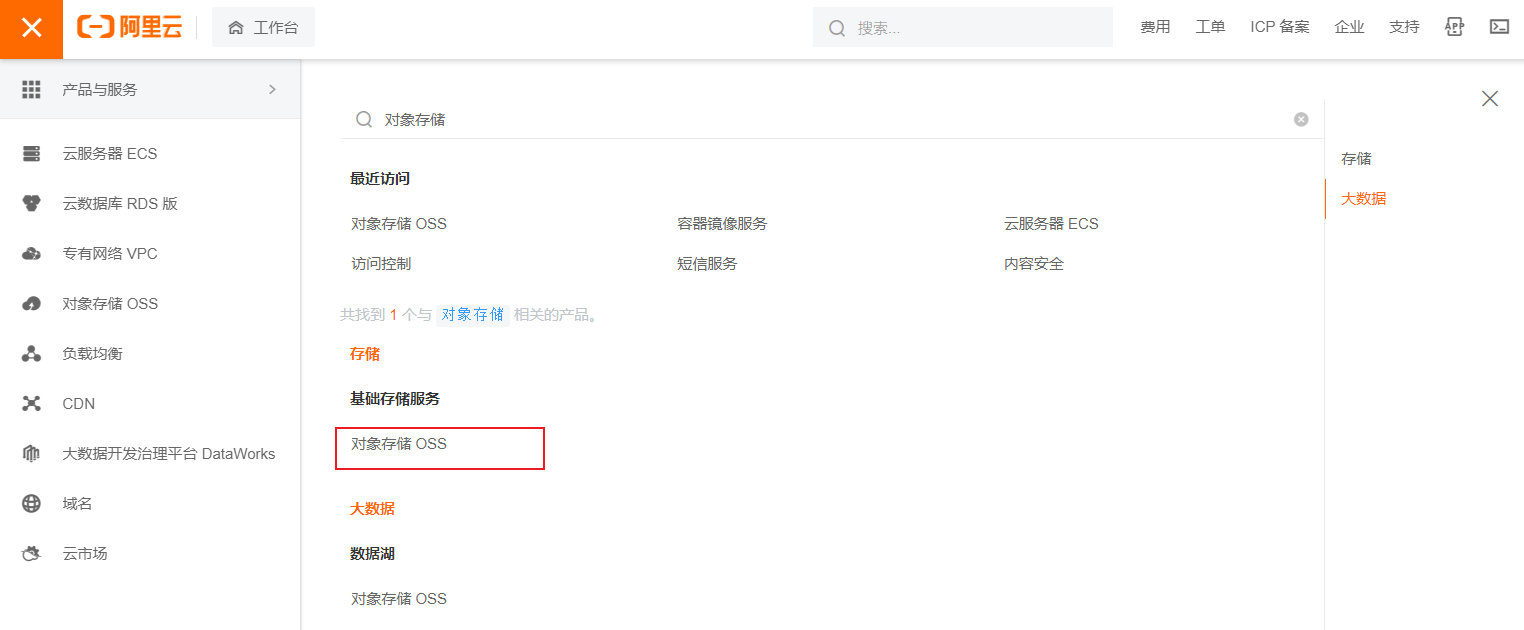Click the CDN sidebar icon
The width and height of the screenshot is (1524, 630).
(x=31, y=404)
